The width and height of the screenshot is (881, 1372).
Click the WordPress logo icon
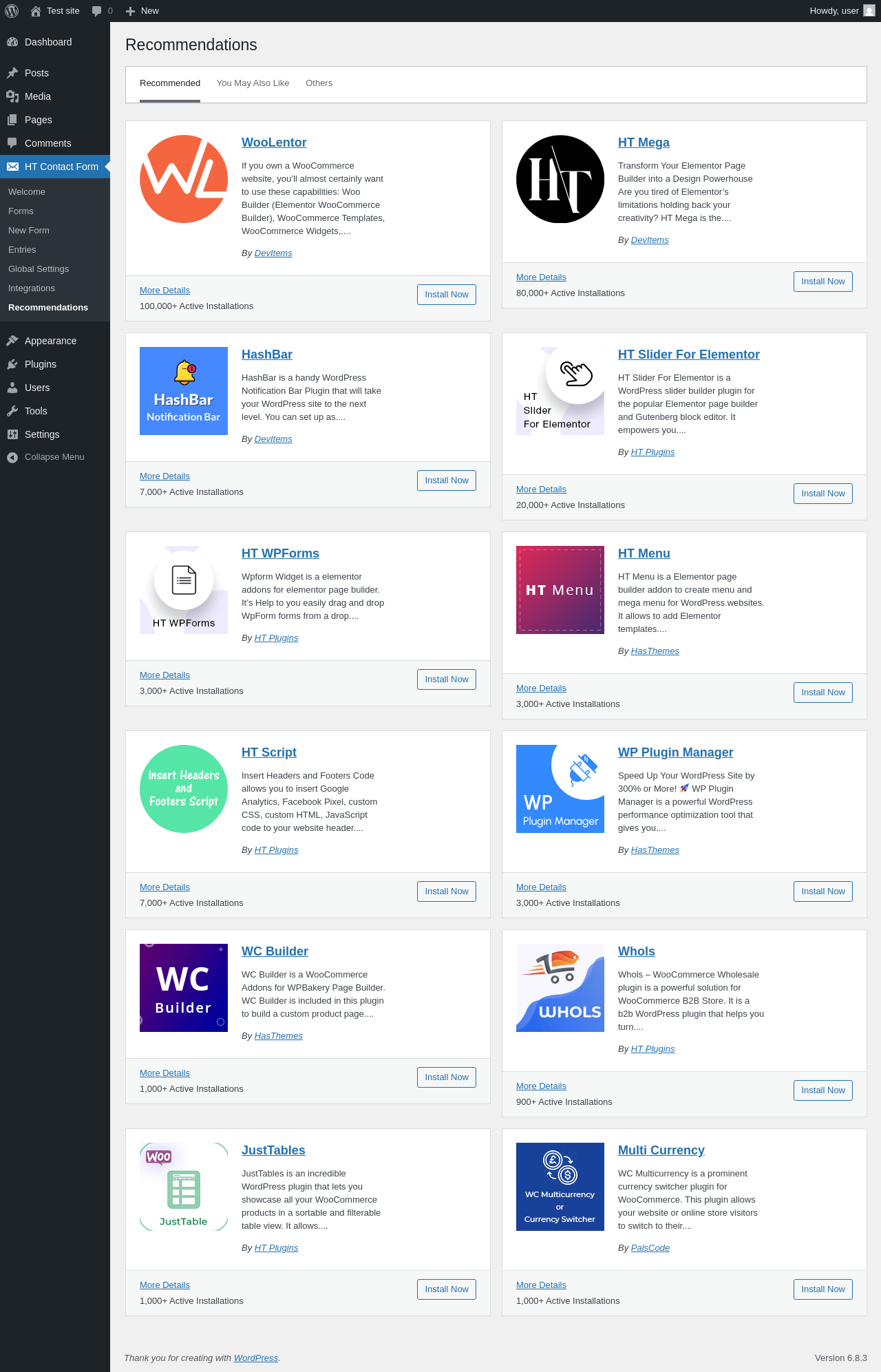(x=12, y=11)
